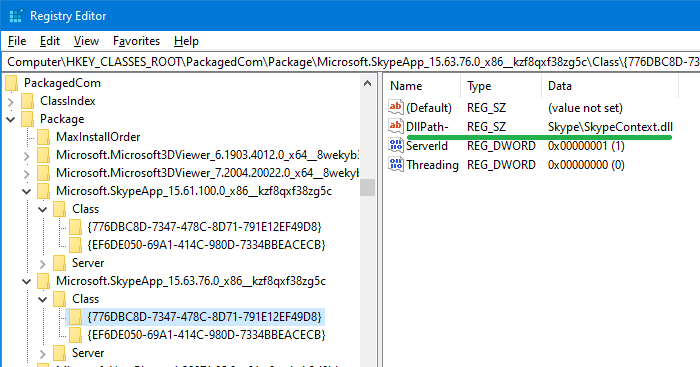Image resolution: width=700 pixels, height=367 pixels.
Task: Select the Class key under SkypeApp_15.63.76.0
Action: (85, 299)
